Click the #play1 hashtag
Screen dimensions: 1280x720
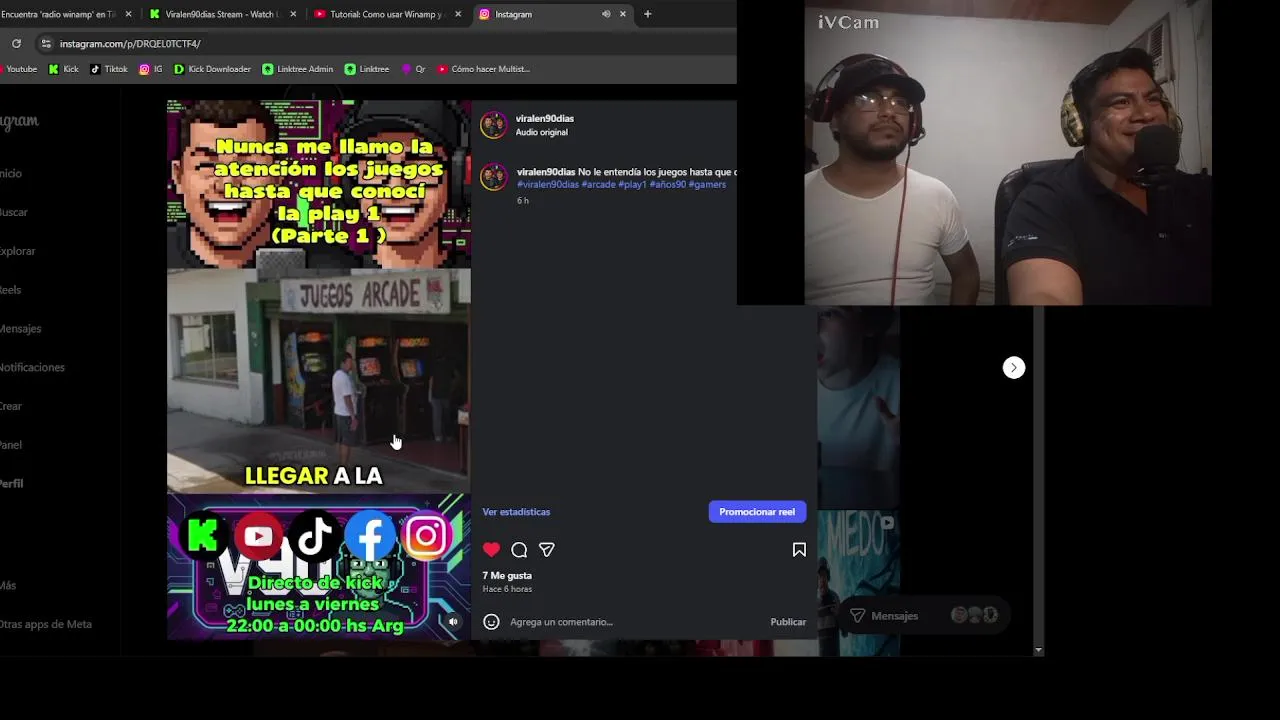pyautogui.click(x=632, y=184)
